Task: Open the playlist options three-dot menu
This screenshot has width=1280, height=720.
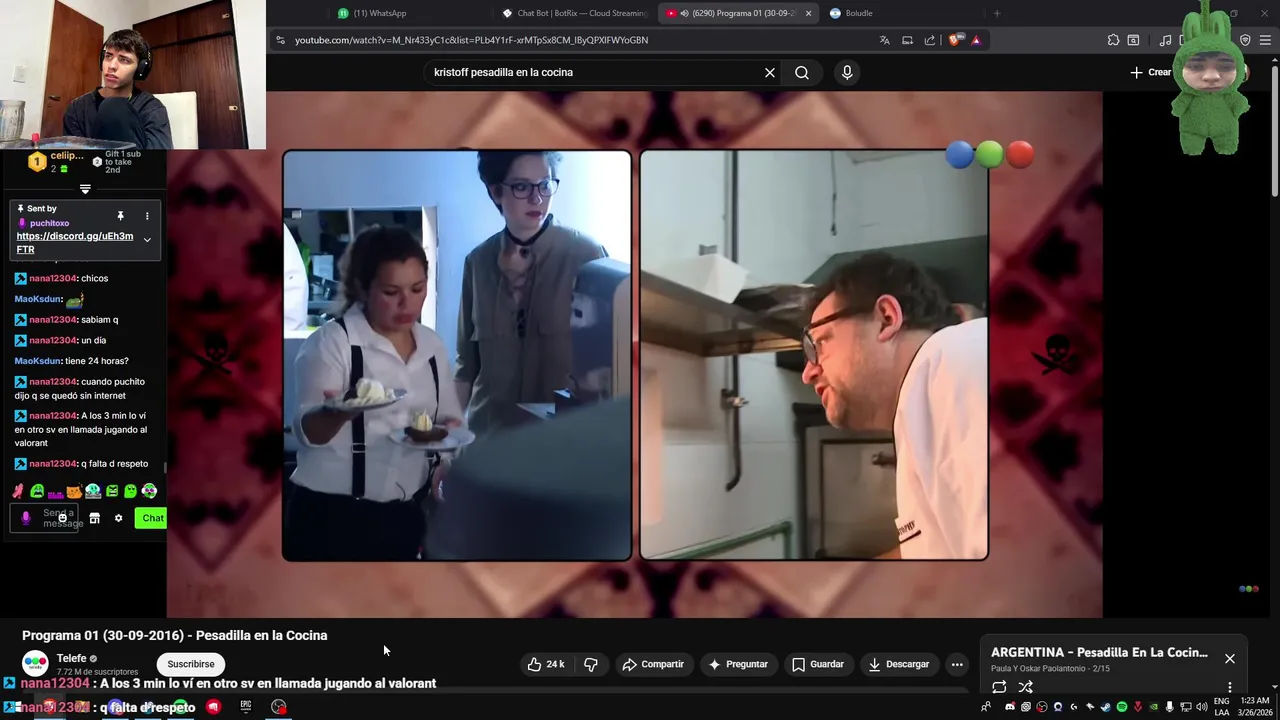Action: pyautogui.click(x=1230, y=687)
